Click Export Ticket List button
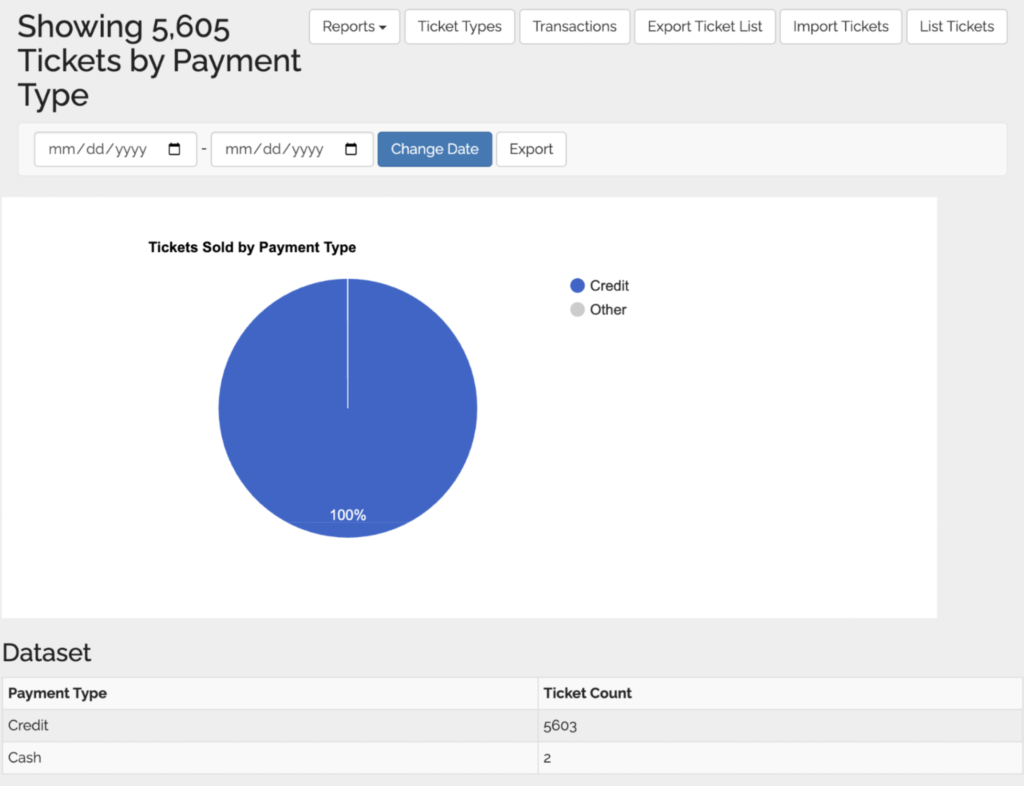Image resolution: width=1024 pixels, height=786 pixels. point(704,27)
